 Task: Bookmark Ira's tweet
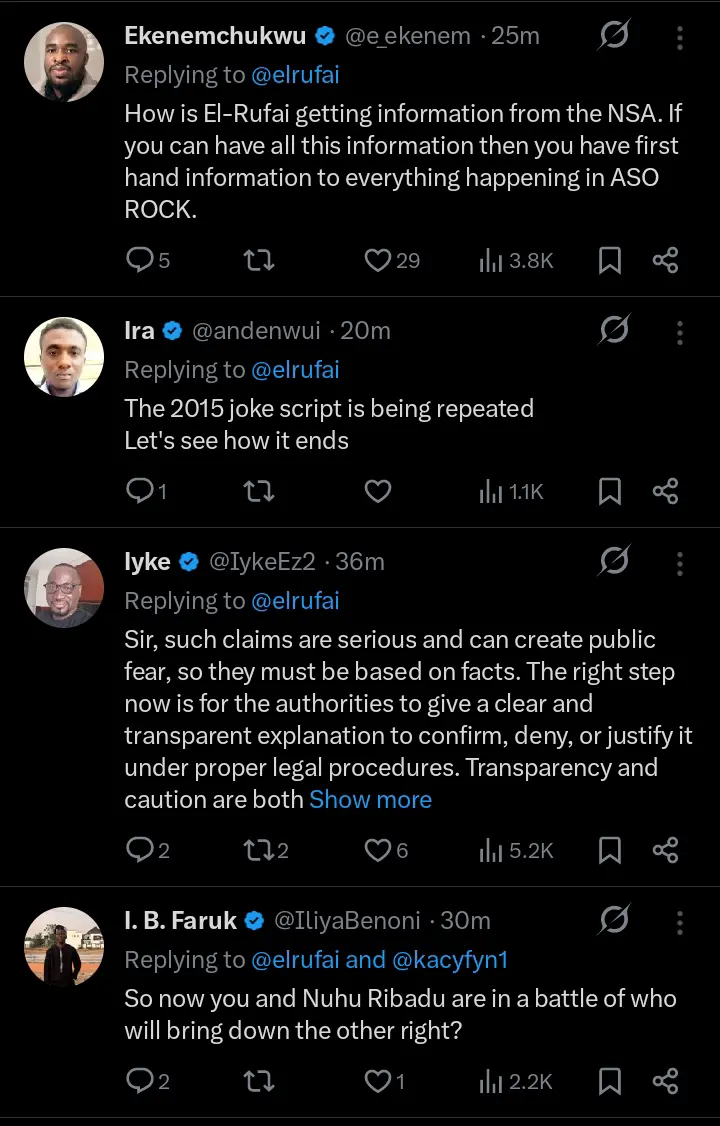click(609, 491)
